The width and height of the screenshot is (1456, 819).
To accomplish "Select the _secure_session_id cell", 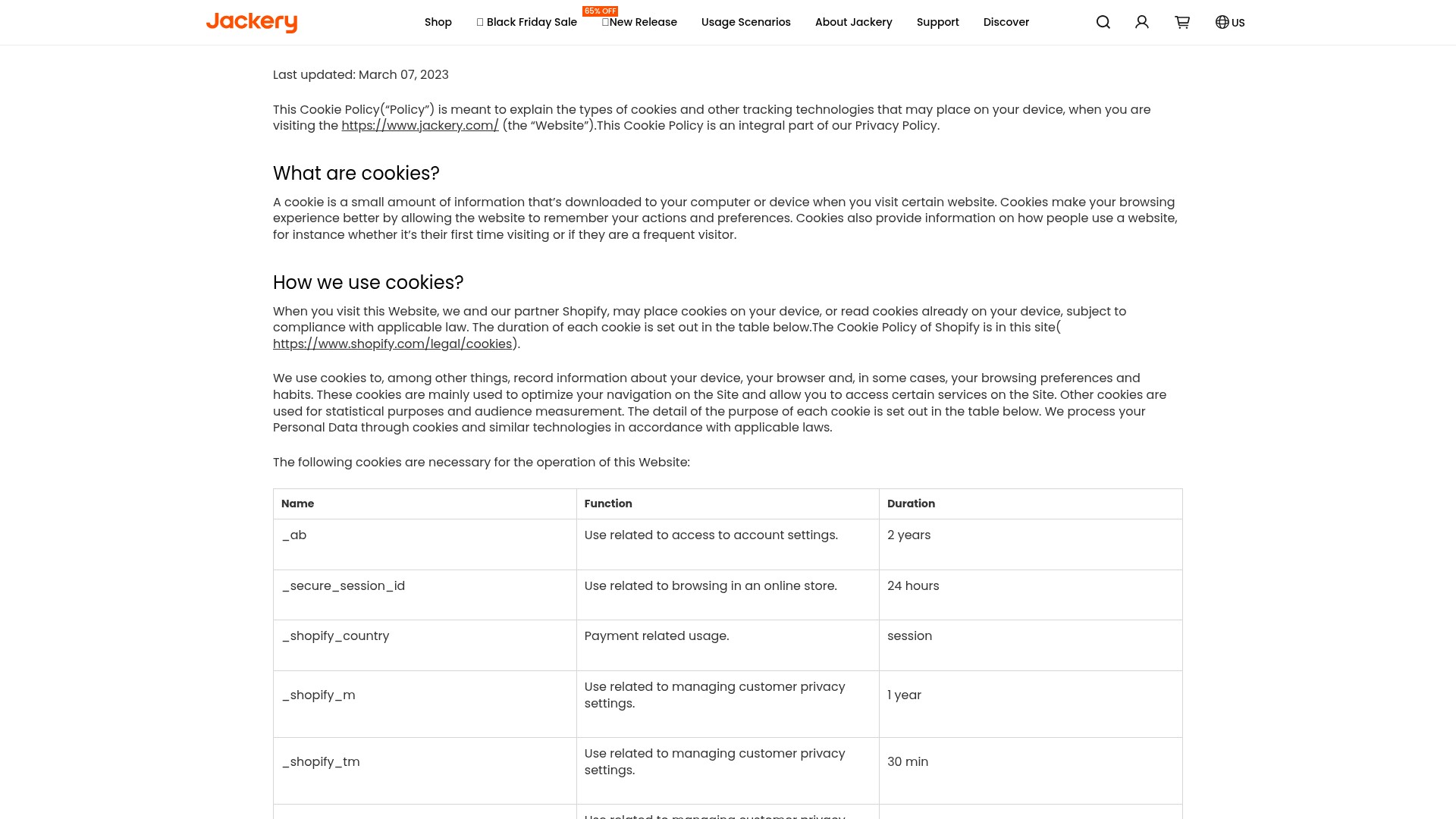I will (x=425, y=595).
